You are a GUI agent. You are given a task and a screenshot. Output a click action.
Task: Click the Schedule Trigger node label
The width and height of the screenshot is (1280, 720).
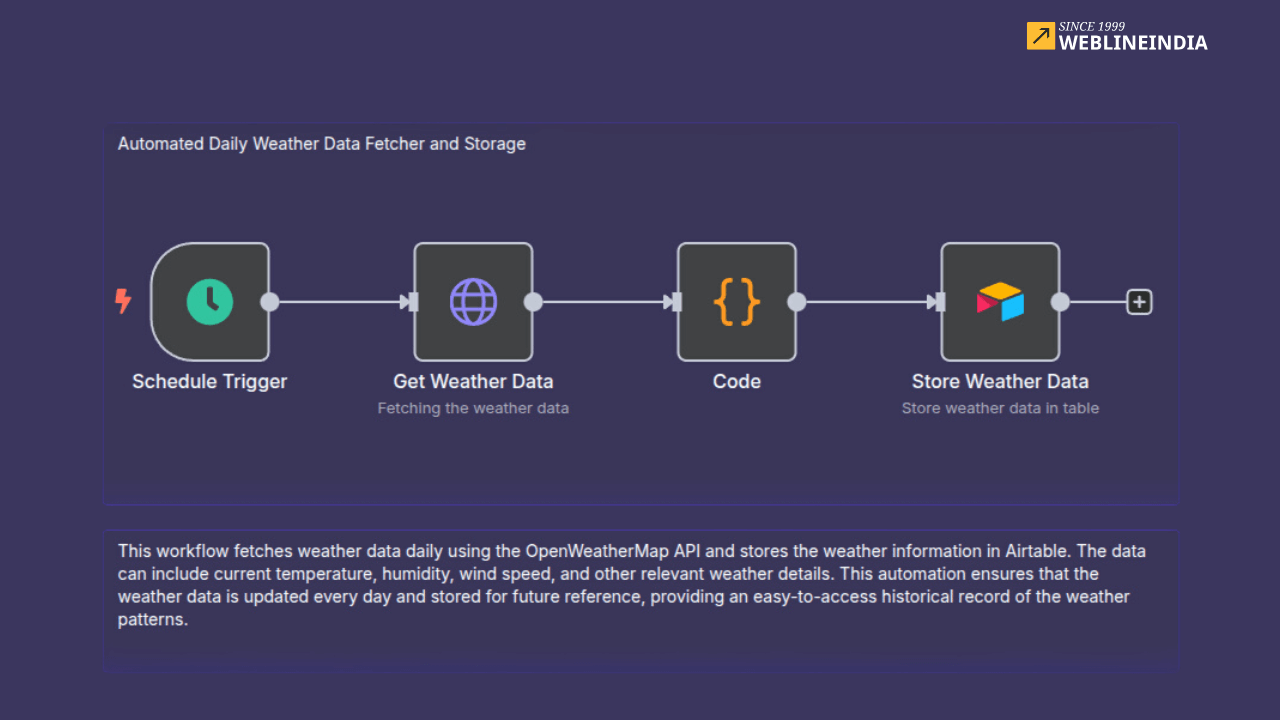209,381
